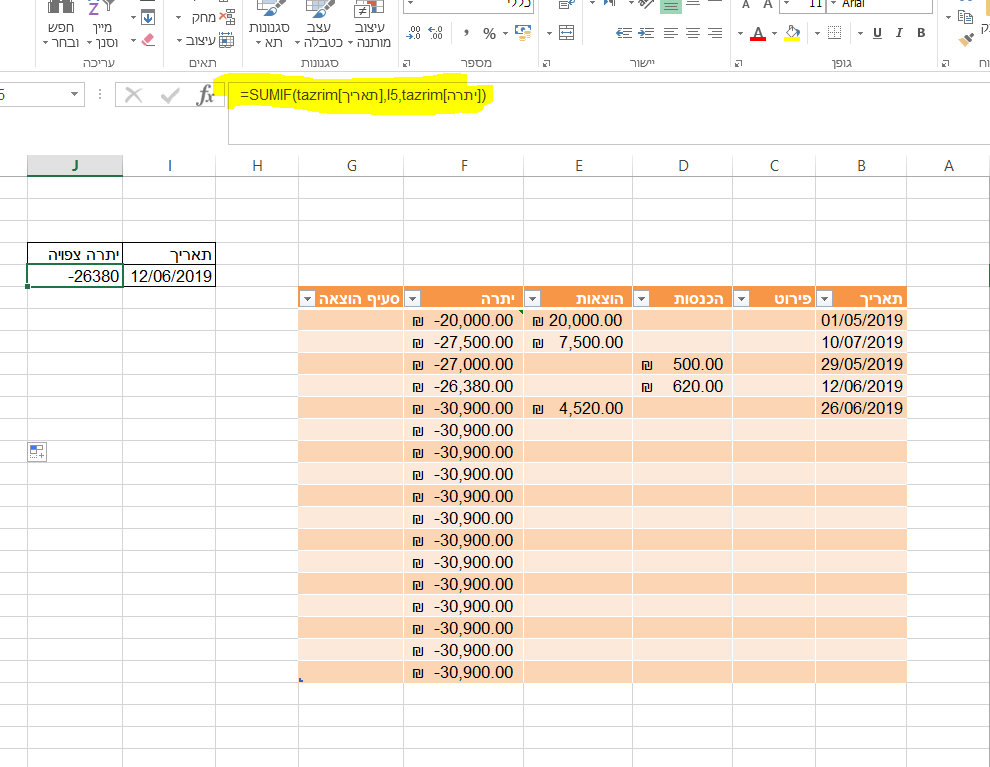The height and width of the screenshot is (767, 990).
Task: Toggle Merge & Center for selected cells
Action: [566, 33]
